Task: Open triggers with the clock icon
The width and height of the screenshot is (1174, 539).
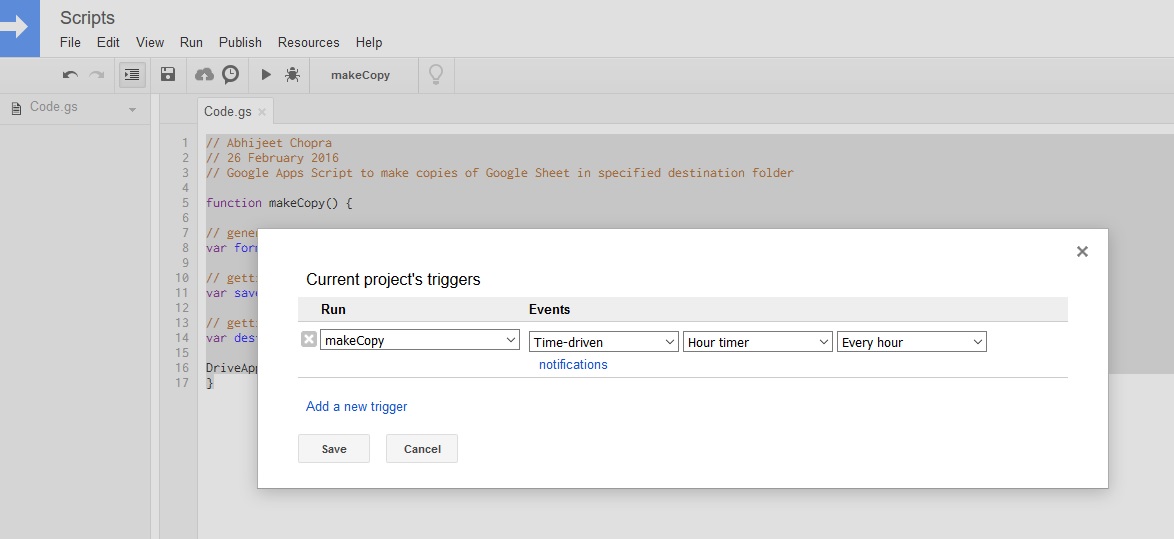Action: click(231, 75)
